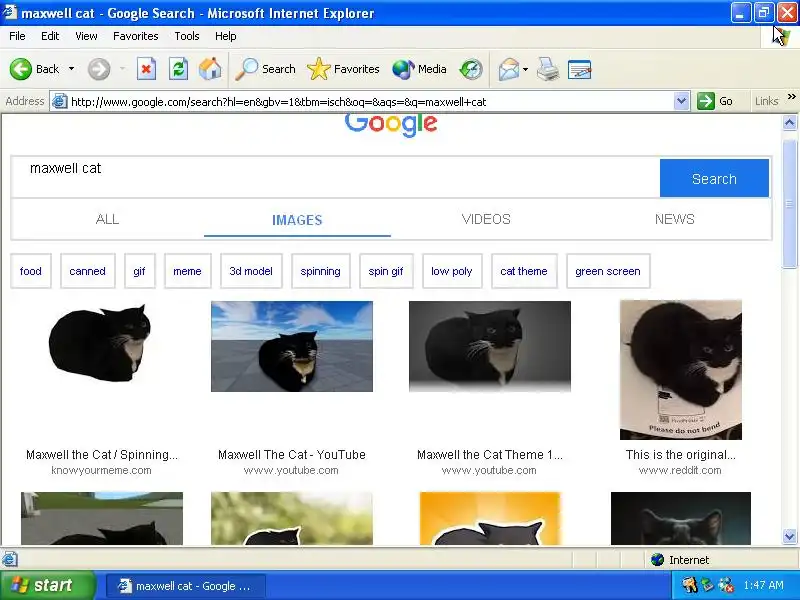Viewport: 800px width, 600px height.
Task: Click the system tray clock 1:47 AM
Action: click(x=763, y=585)
